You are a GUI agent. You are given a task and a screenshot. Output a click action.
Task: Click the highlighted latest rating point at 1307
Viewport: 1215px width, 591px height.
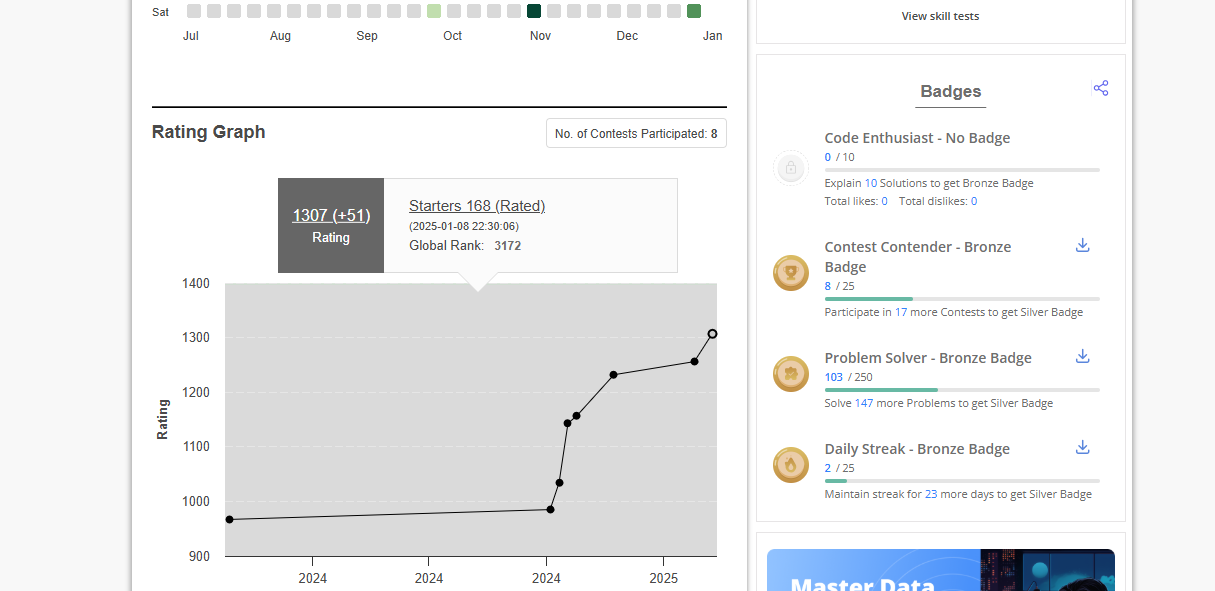tap(712, 334)
